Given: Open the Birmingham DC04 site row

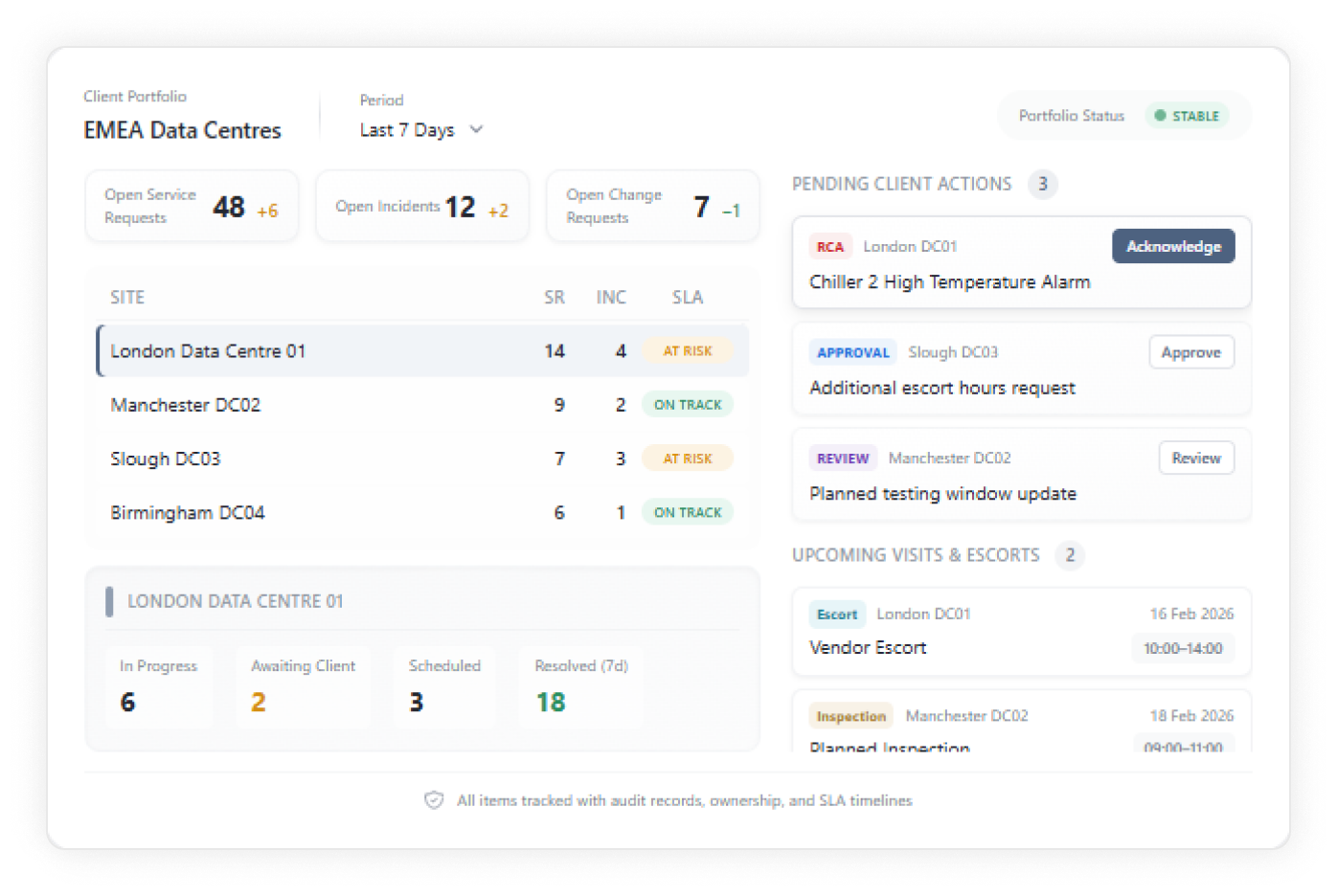Looking at the screenshot, I should click(x=421, y=513).
